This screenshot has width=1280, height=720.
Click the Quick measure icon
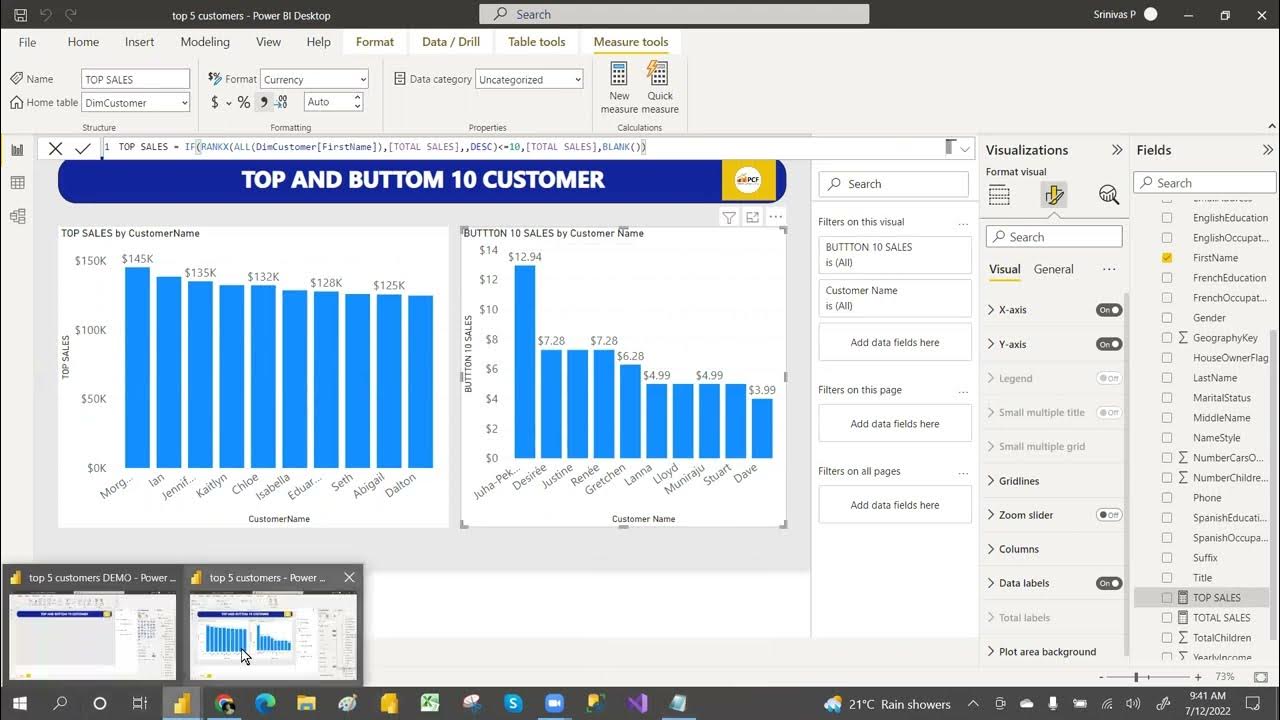657,75
